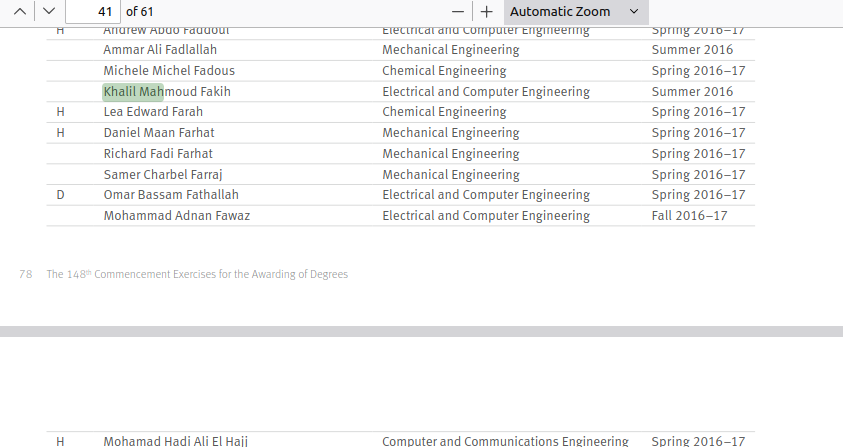
Task: Click Mechanical Engineering in Ammar Ali Fadlallah row
Action: tap(451, 50)
